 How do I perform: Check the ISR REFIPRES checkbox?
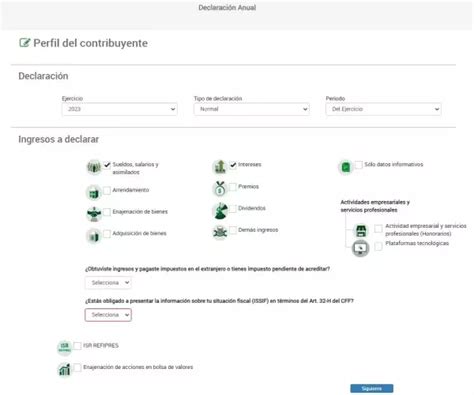[77, 346]
